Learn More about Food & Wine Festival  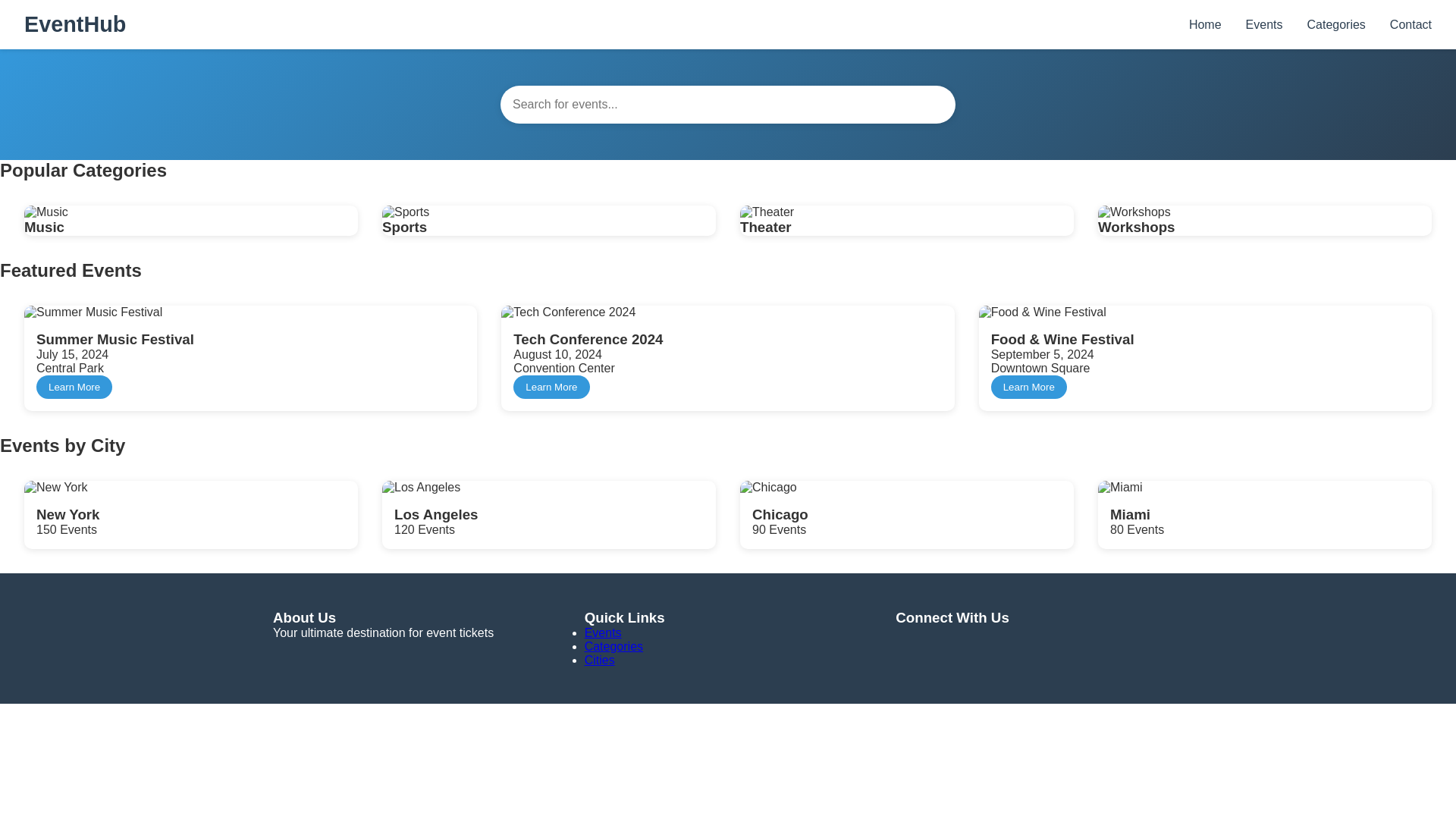pos(1028,388)
